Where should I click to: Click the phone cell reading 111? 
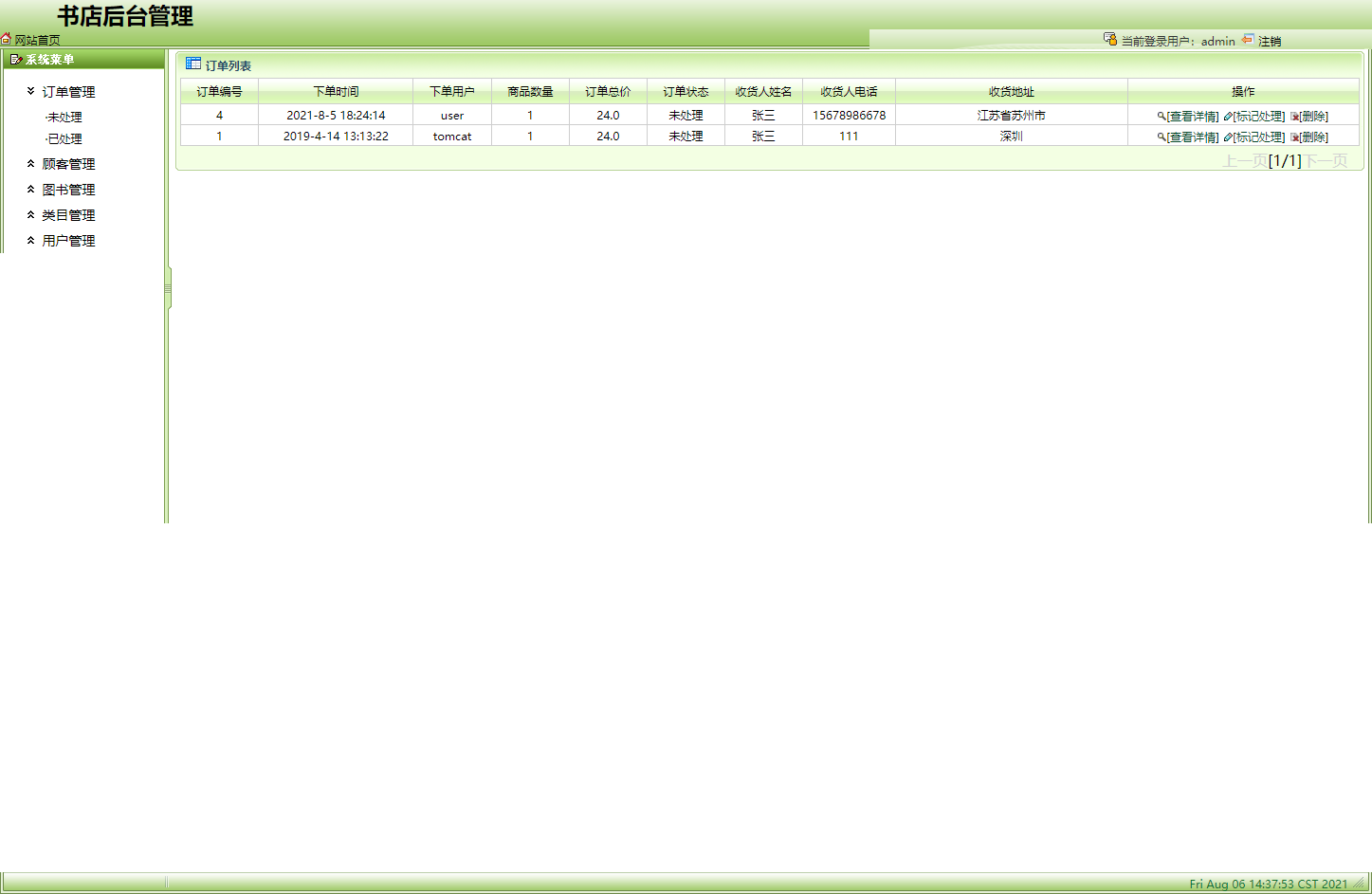(849, 137)
